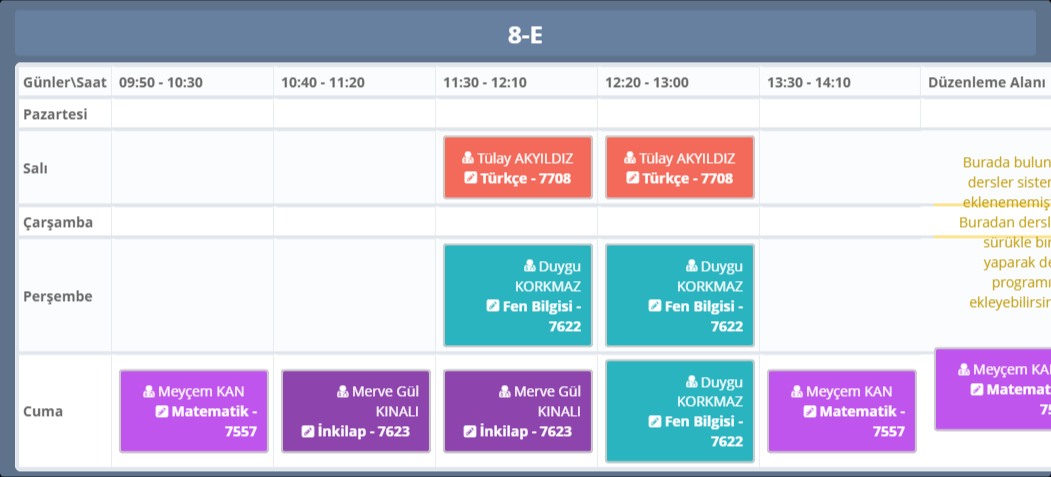The height and width of the screenshot is (477, 1051).
Task: Click the 13:30 - 14:10 time header
Action: point(809,82)
